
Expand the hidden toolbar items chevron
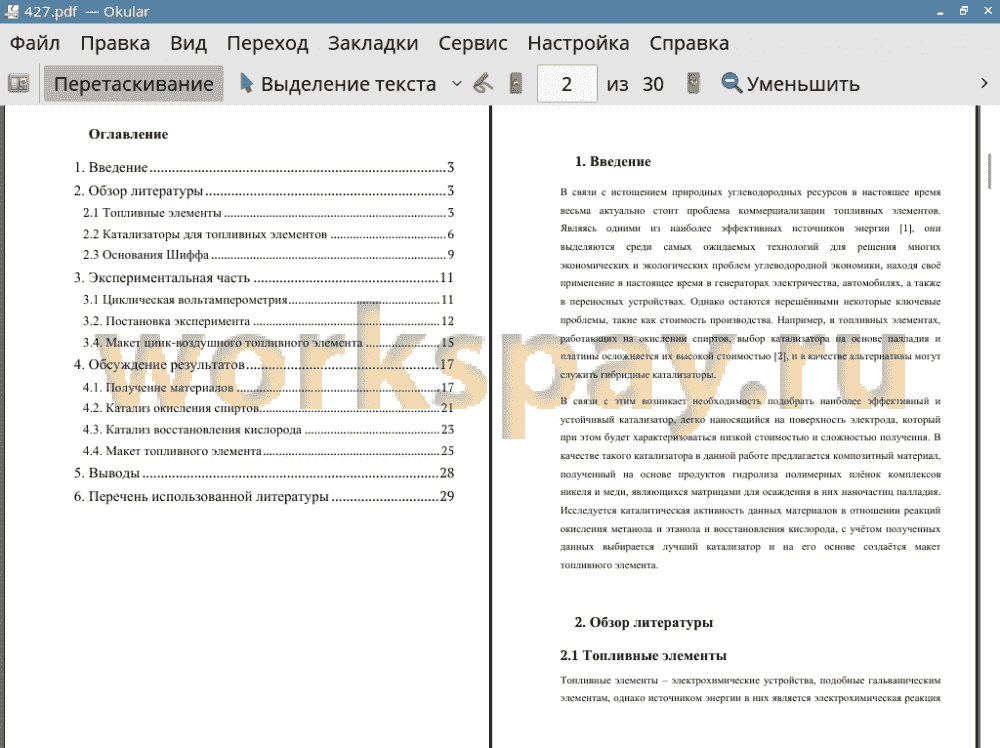[984, 84]
